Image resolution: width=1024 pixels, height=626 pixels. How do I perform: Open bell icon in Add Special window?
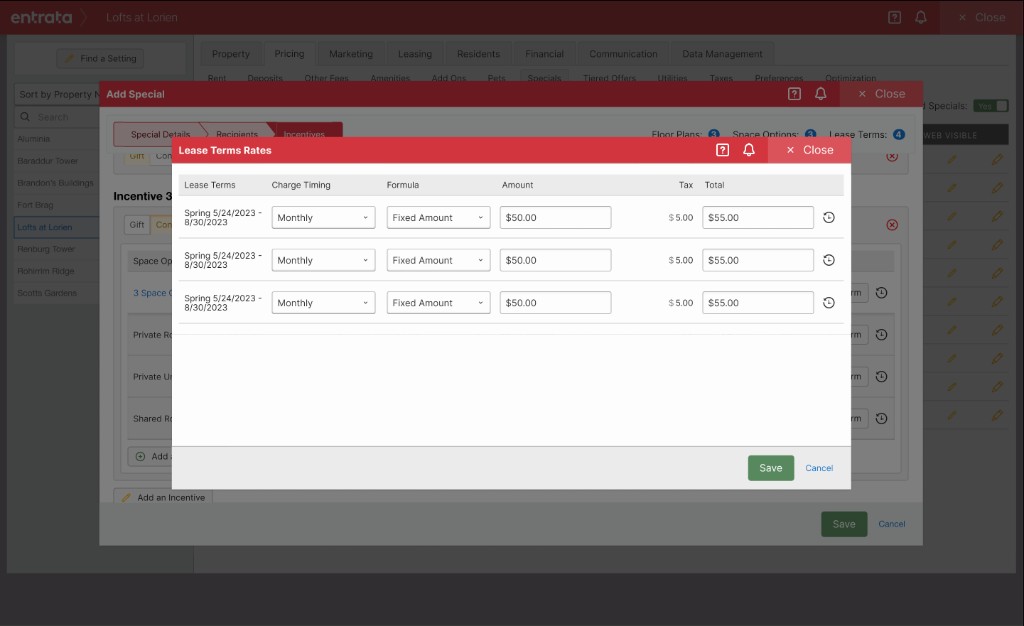click(x=821, y=94)
